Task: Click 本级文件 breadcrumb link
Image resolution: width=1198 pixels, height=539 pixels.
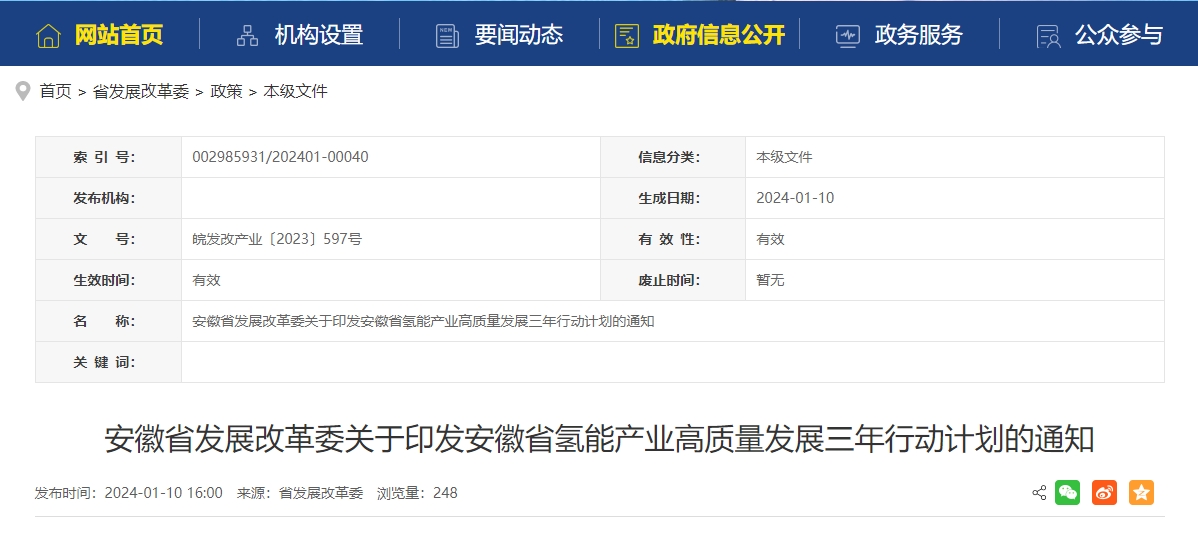Action: (295, 91)
